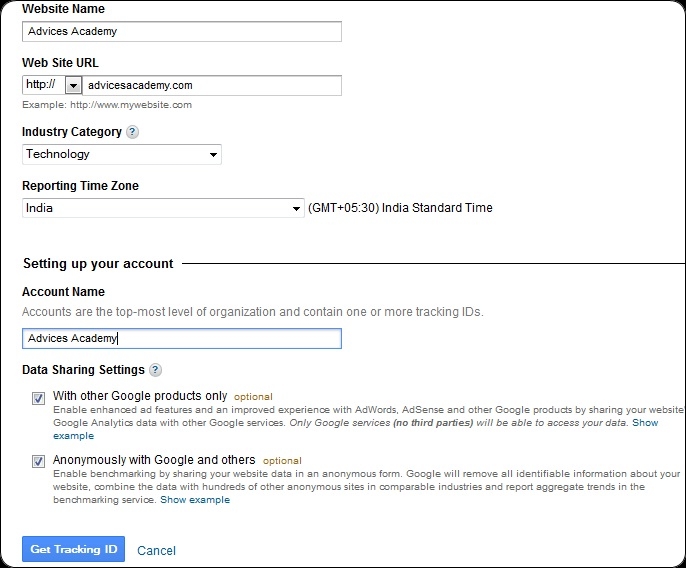Uncheck With other Google products only

[38, 398]
